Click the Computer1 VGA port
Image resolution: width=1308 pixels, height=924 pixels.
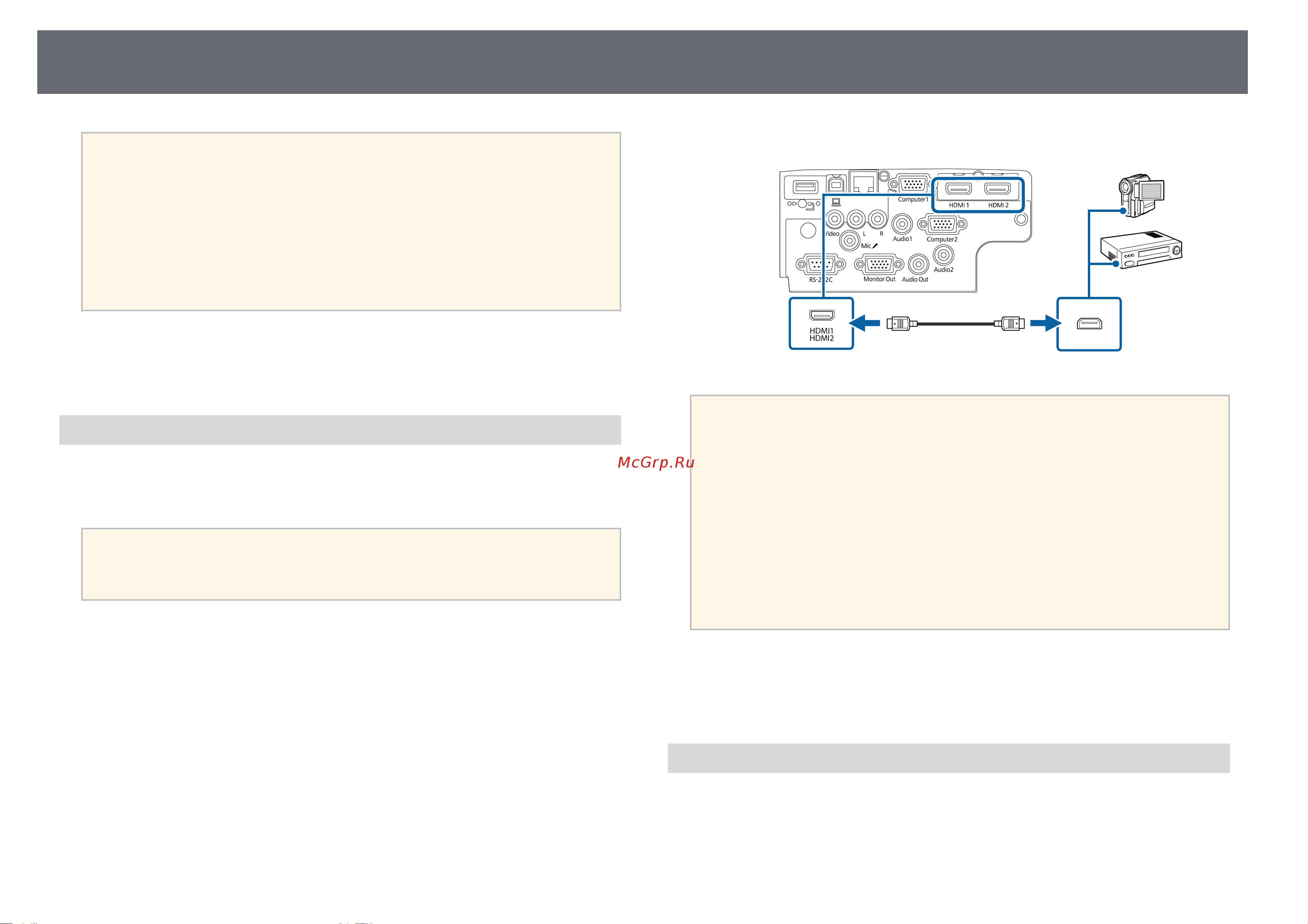coord(913,185)
